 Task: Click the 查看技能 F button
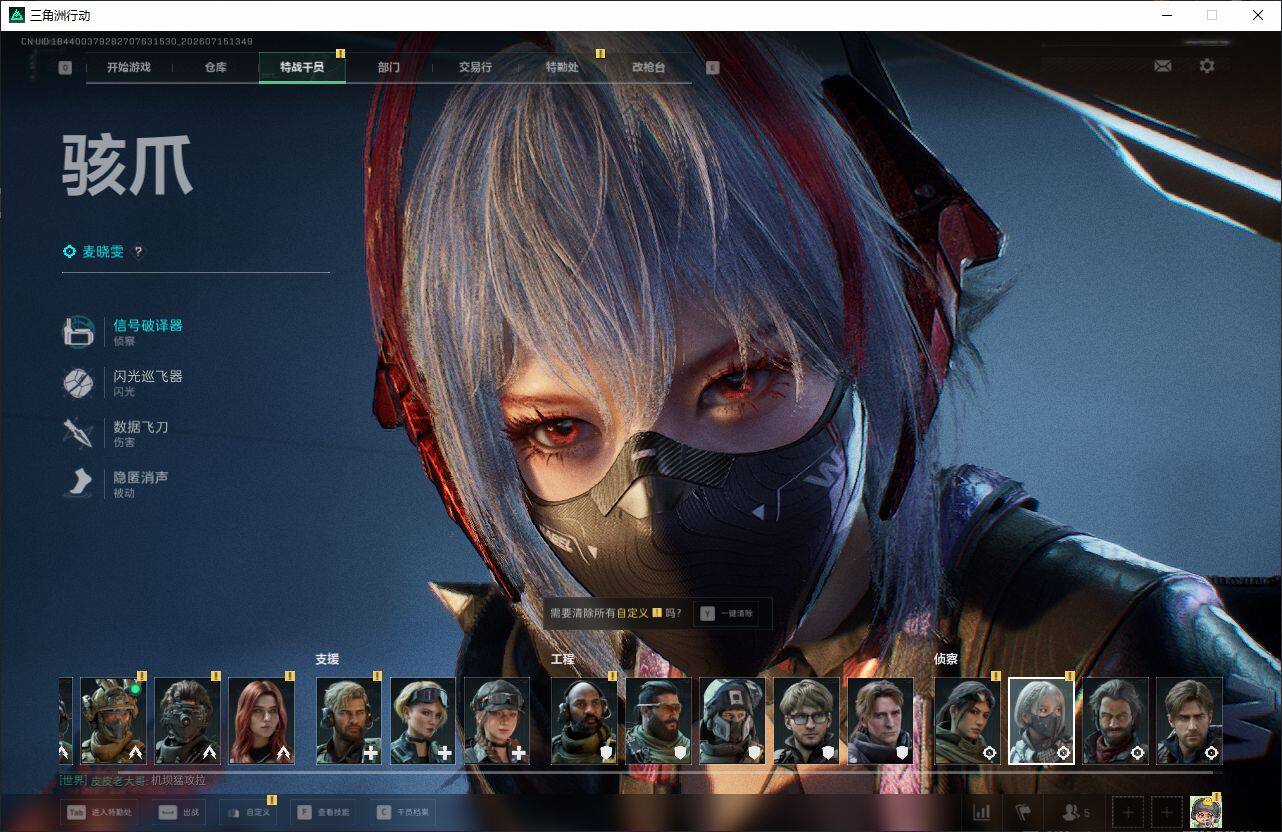pos(323,813)
